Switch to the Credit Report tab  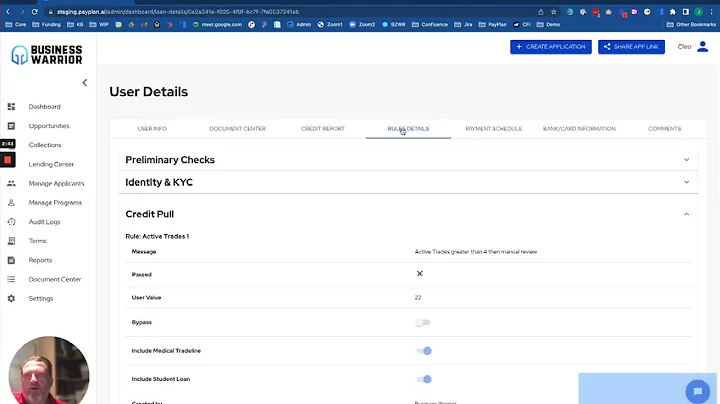(x=322, y=129)
